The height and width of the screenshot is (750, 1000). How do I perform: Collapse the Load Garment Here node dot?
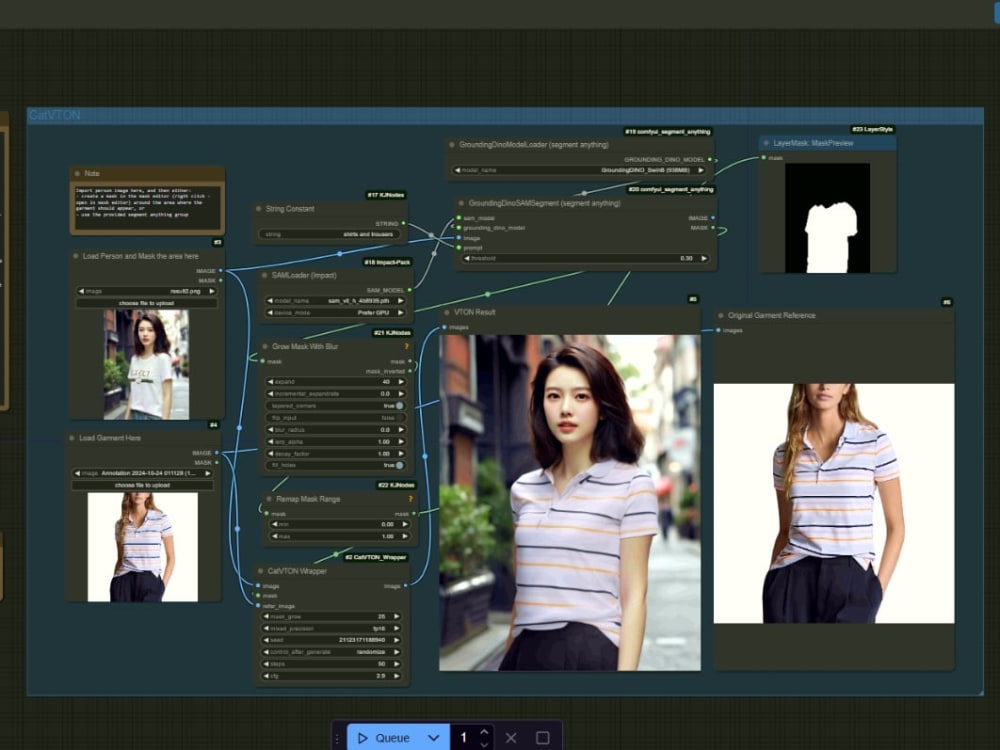click(71, 438)
